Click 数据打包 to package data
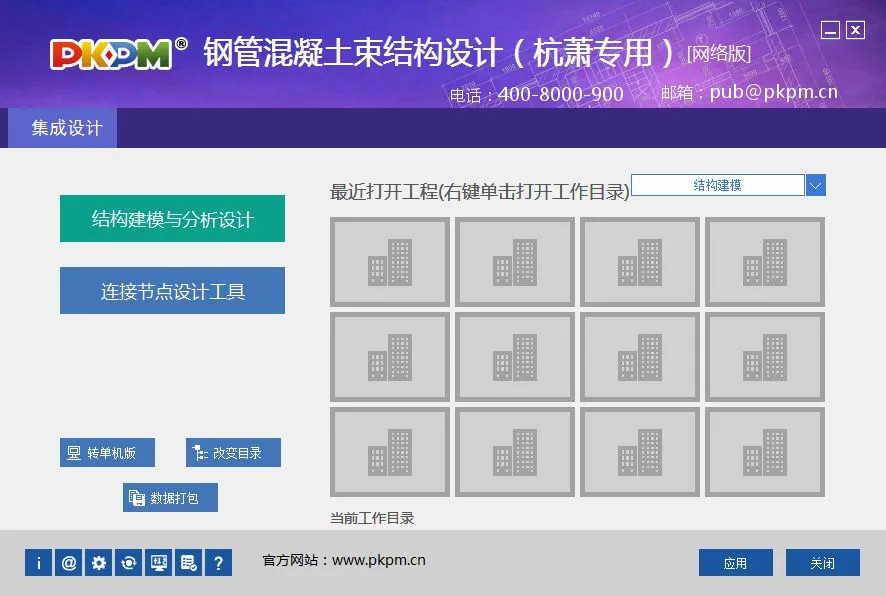The width and height of the screenshot is (886, 596). tap(170, 498)
